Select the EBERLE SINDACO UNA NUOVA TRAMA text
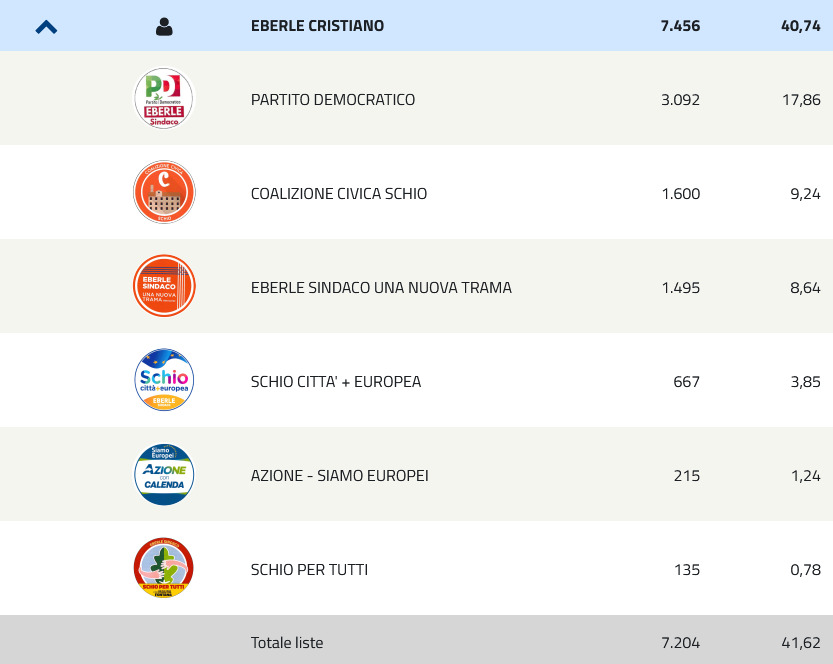 tap(381, 288)
